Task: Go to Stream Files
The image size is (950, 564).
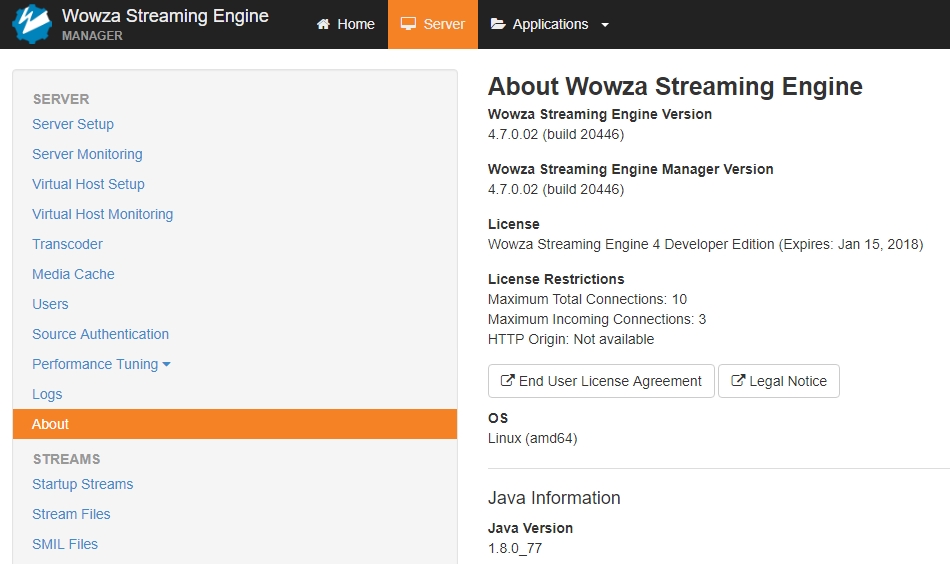Action: [71, 514]
